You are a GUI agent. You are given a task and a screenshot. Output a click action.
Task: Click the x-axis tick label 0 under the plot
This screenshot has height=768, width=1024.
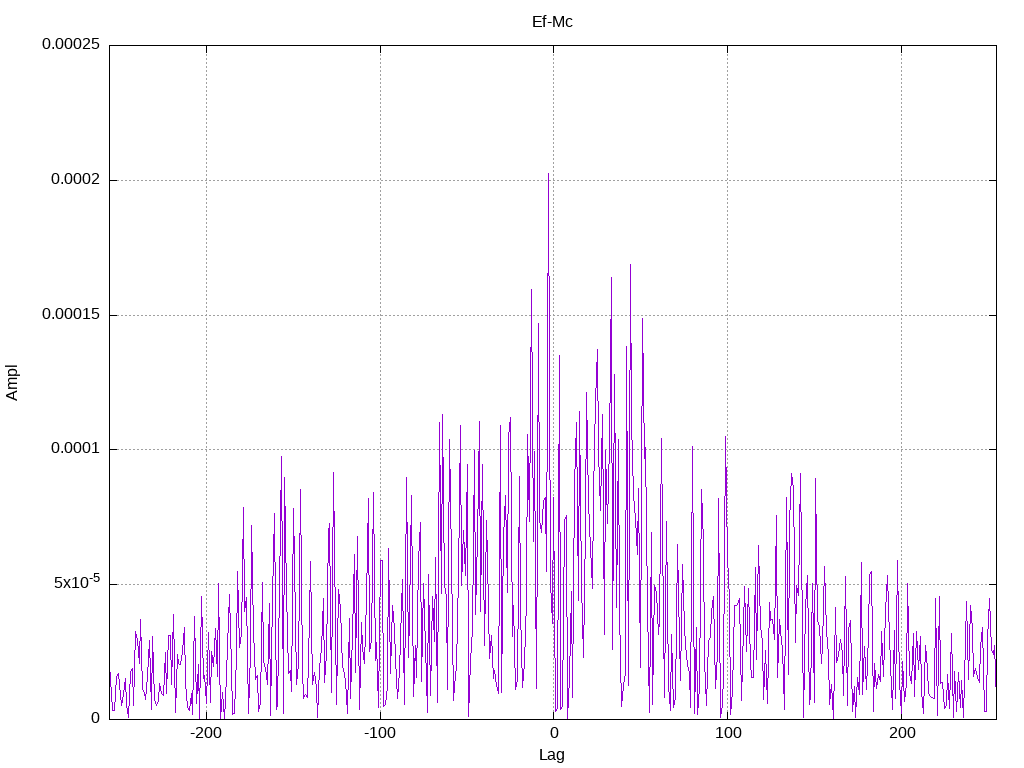tap(554, 733)
